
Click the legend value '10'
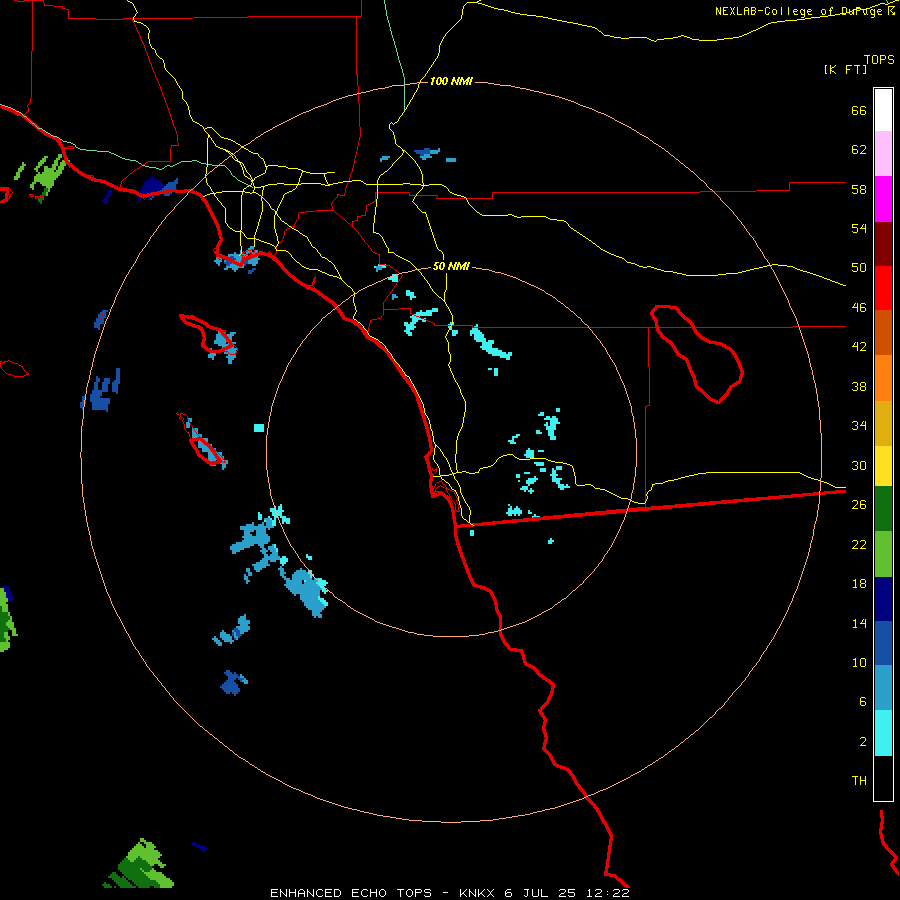click(859, 662)
